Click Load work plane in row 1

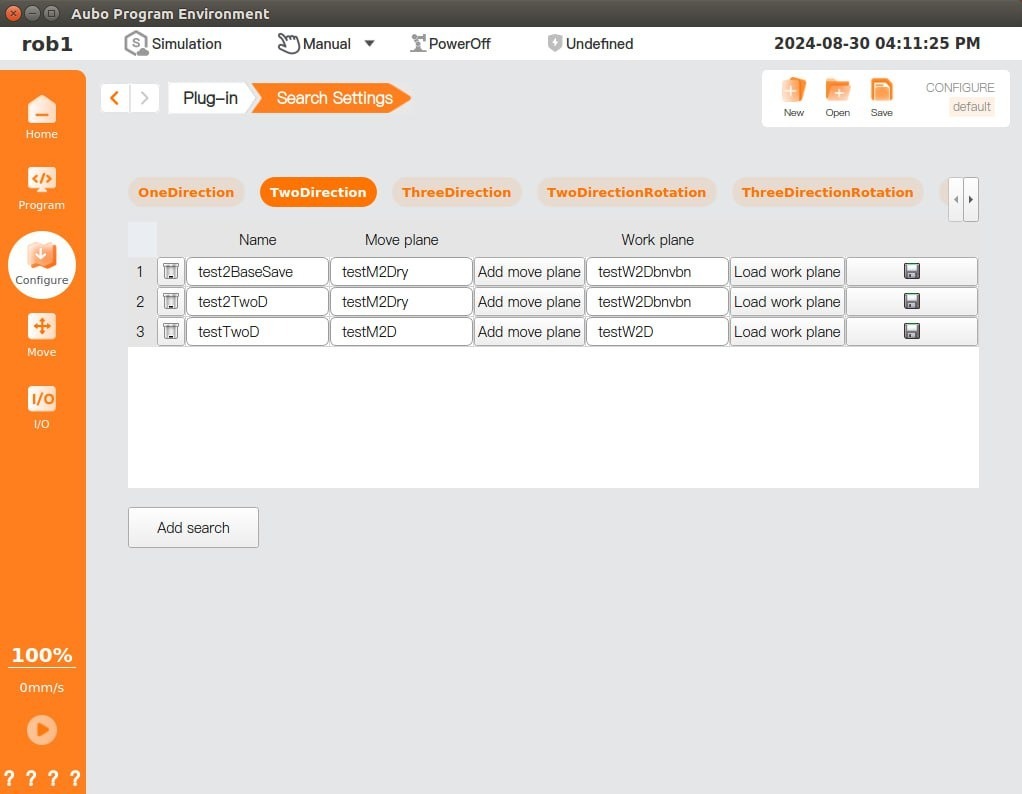787,271
